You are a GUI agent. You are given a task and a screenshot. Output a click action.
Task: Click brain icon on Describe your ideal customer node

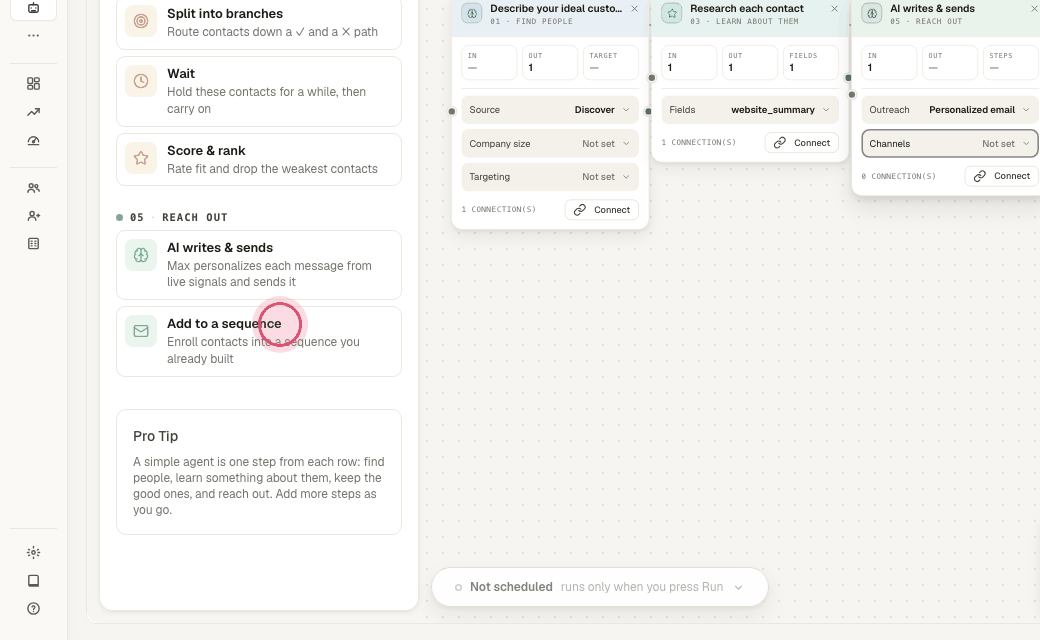point(472,13)
